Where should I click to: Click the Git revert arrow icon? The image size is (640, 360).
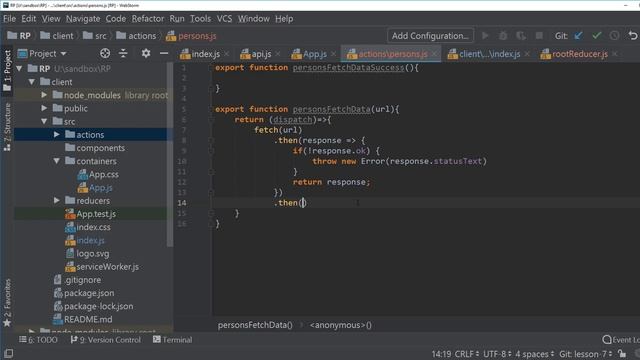pyautogui.click(x=633, y=36)
